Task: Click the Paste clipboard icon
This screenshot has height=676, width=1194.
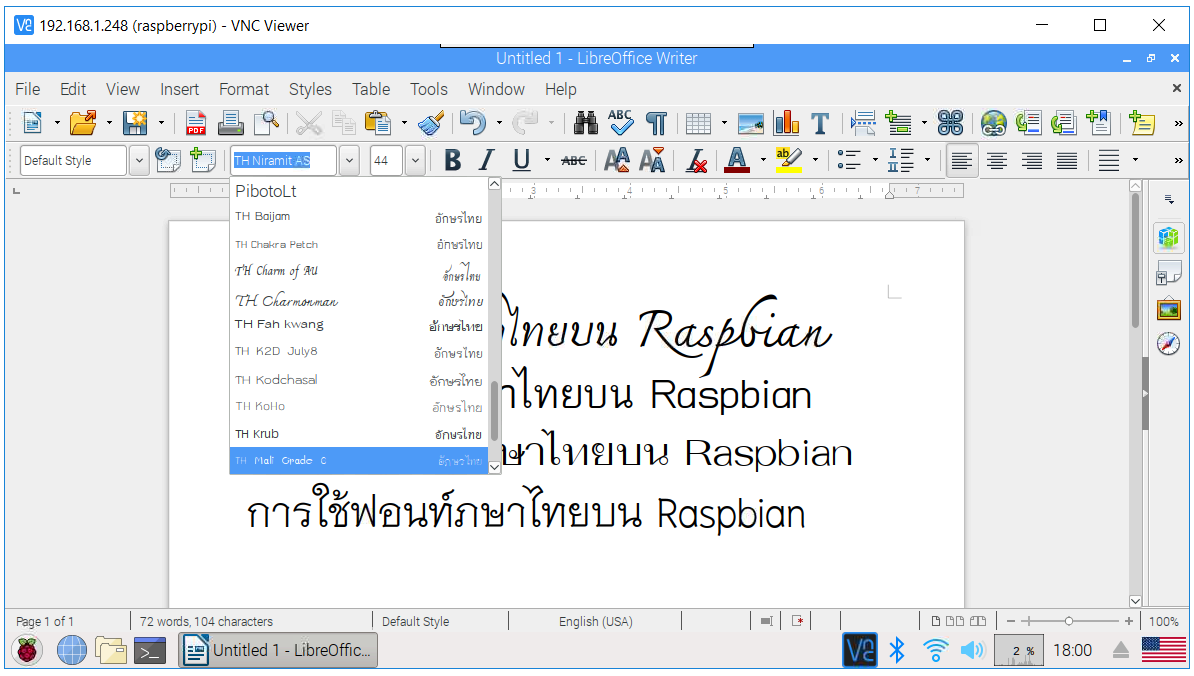Action: coord(378,123)
